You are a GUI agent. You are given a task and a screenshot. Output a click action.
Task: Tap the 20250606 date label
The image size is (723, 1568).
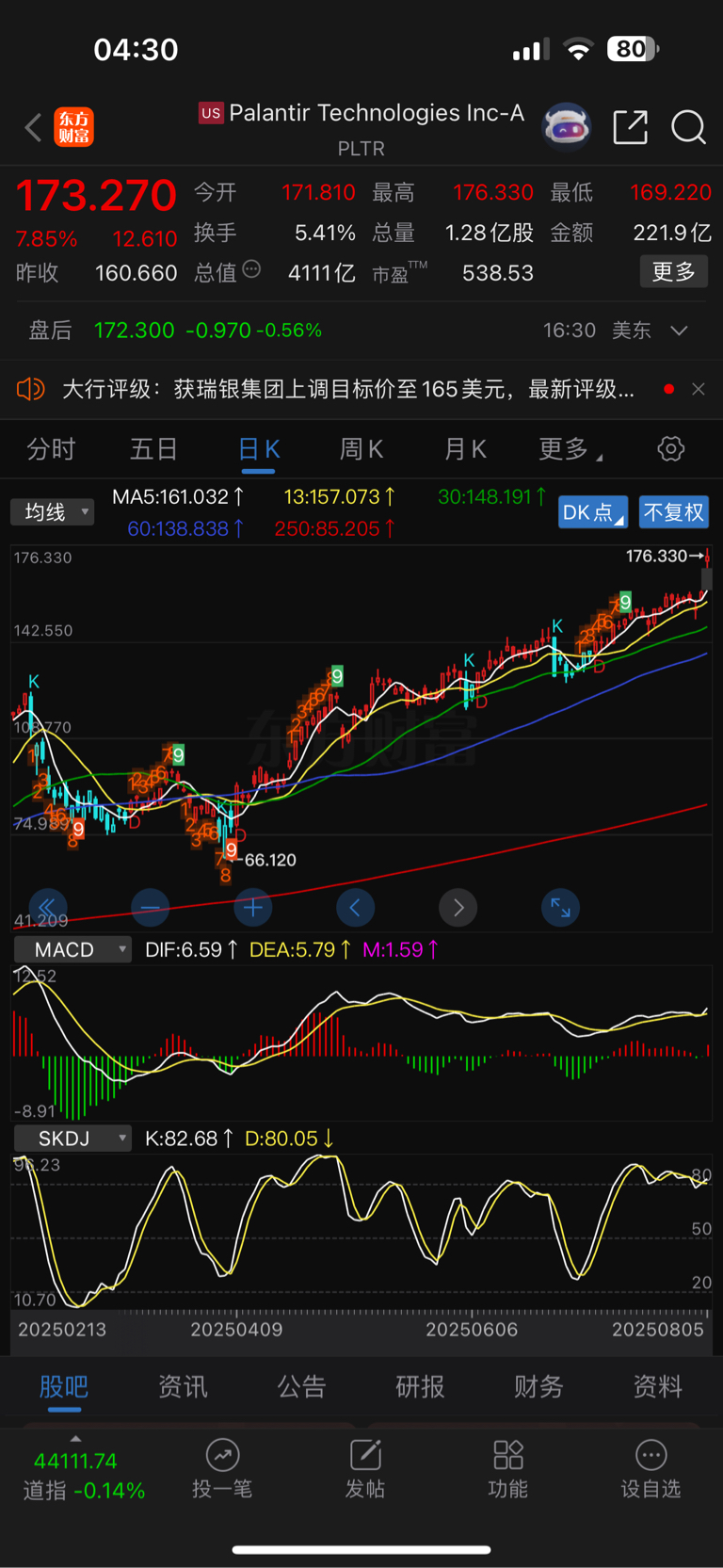(472, 1330)
